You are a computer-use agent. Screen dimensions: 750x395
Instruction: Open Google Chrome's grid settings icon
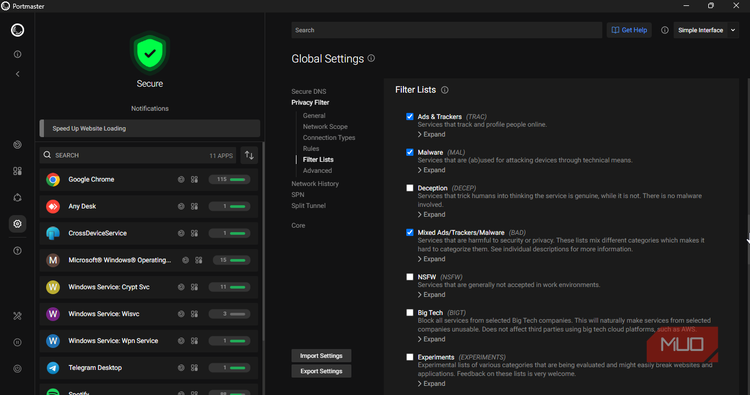point(194,180)
